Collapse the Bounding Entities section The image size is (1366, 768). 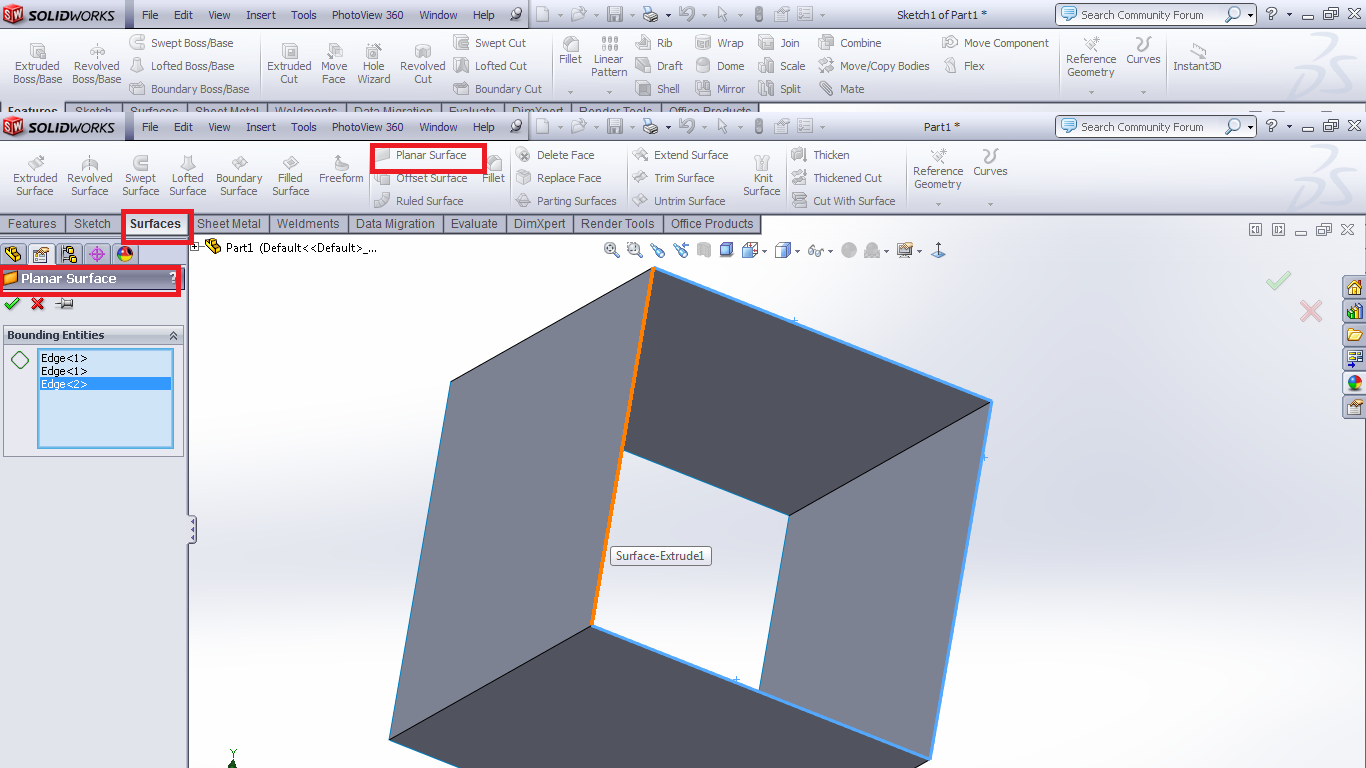tap(173, 336)
